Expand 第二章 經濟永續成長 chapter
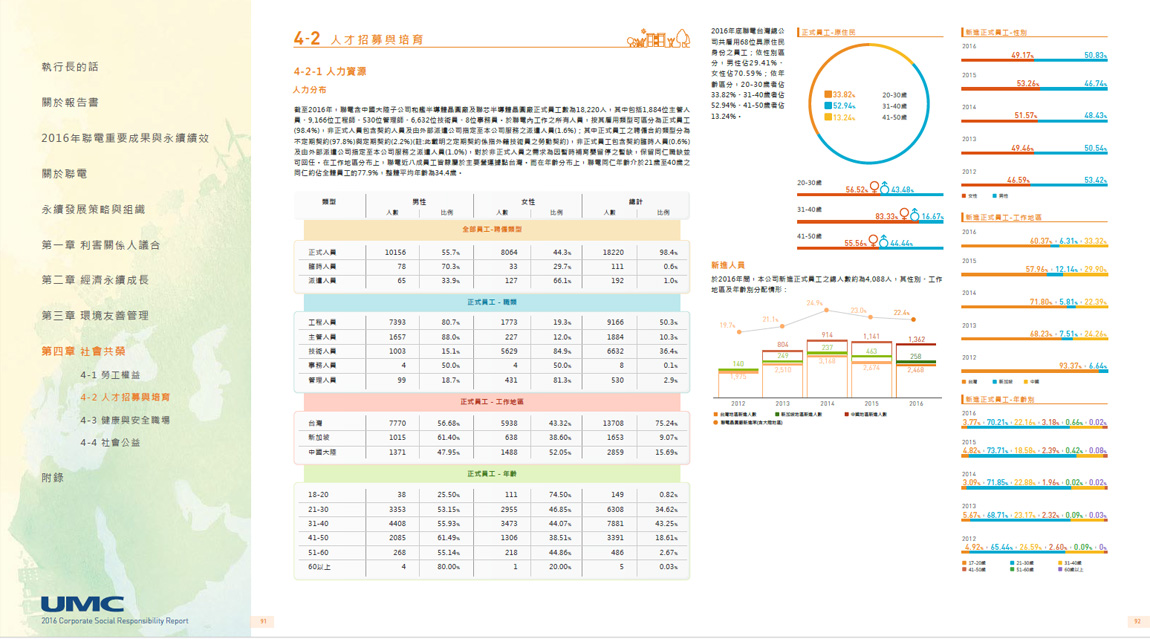Image resolution: width=1150 pixels, height=639 pixels. tap(95, 280)
